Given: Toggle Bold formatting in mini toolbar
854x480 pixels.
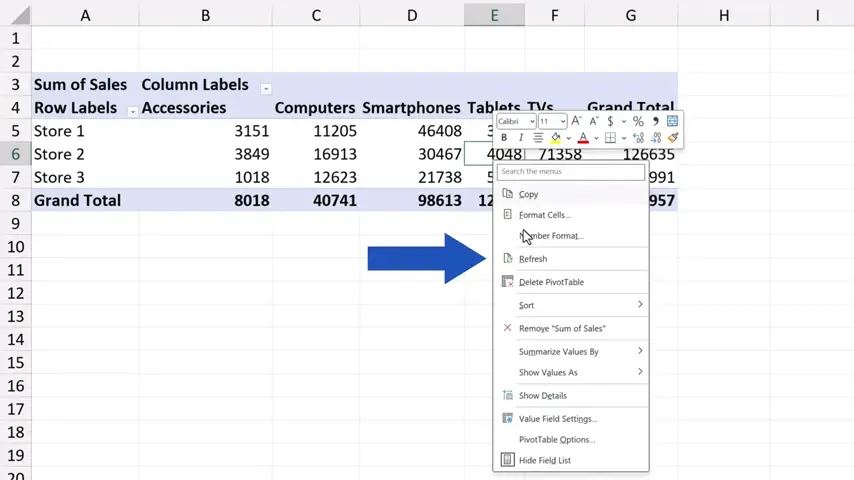Looking at the screenshot, I should [x=504, y=138].
